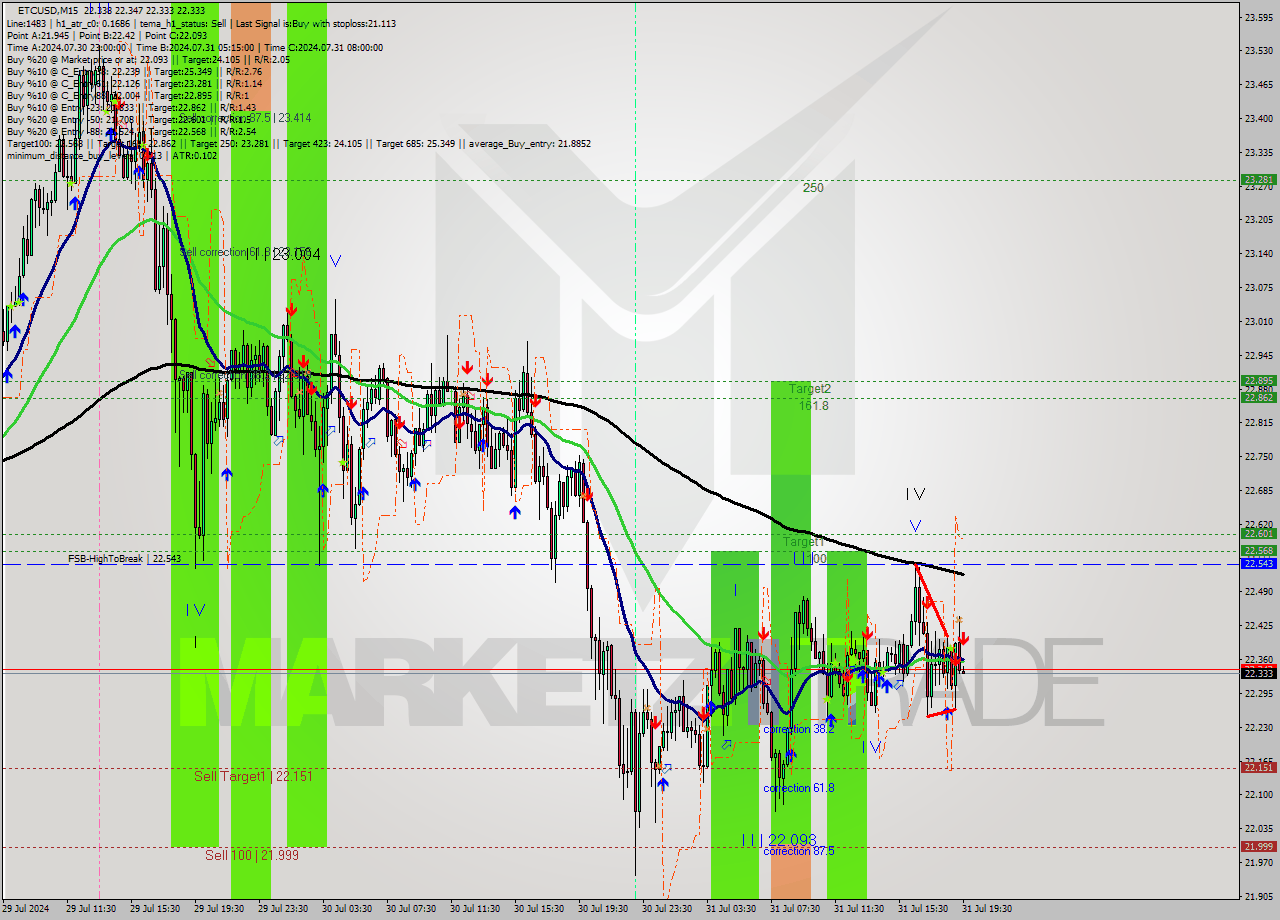This screenshot has width=1280, height=920.
Task: Click the '30 Jul 07:30' time label
Action: pyautogui.click(x=411, y=909)
